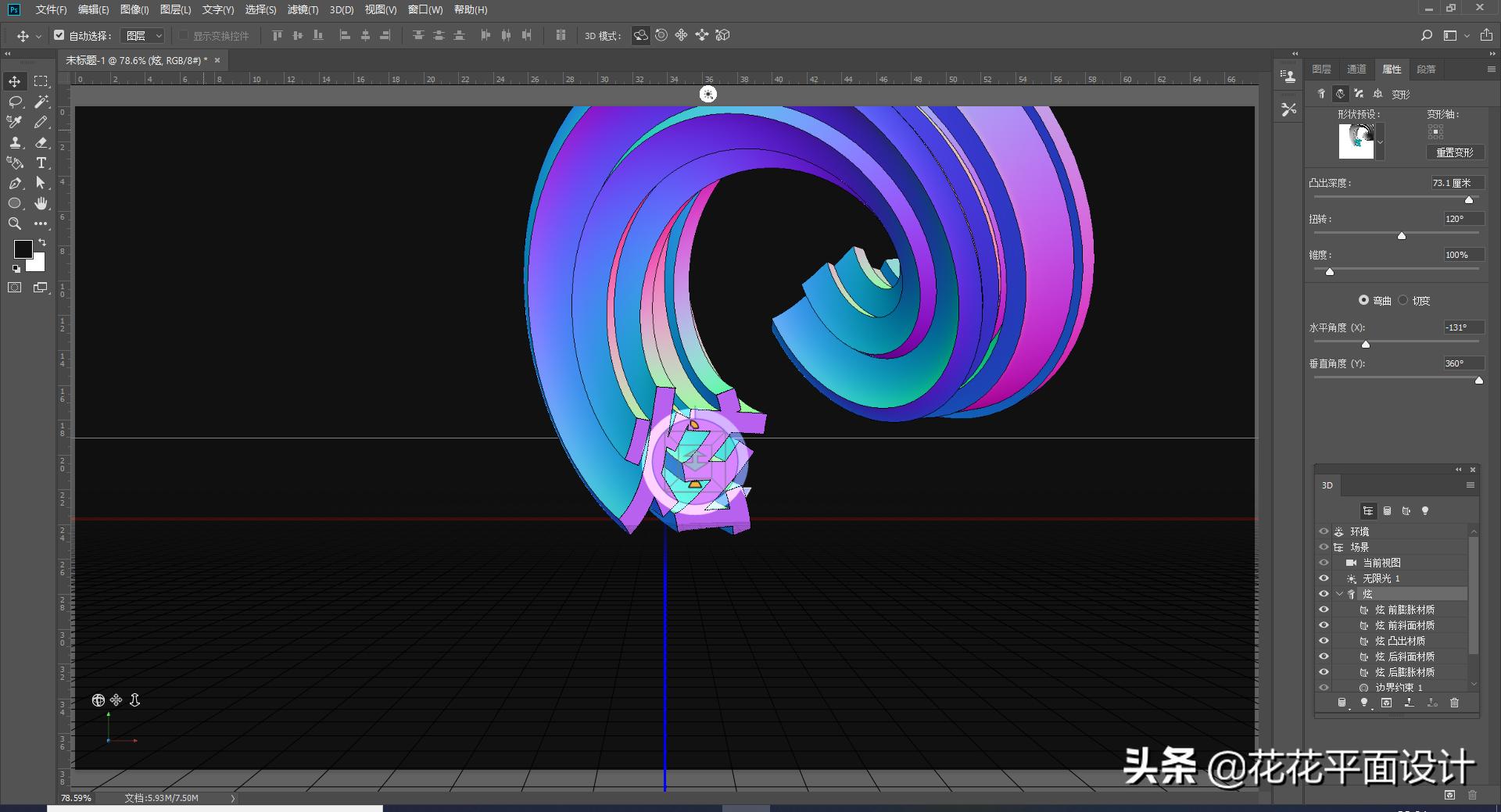Viewport: 1501px width, 812px height.
Task: Select the Magic Wand tool
Action: click(41, 102)
